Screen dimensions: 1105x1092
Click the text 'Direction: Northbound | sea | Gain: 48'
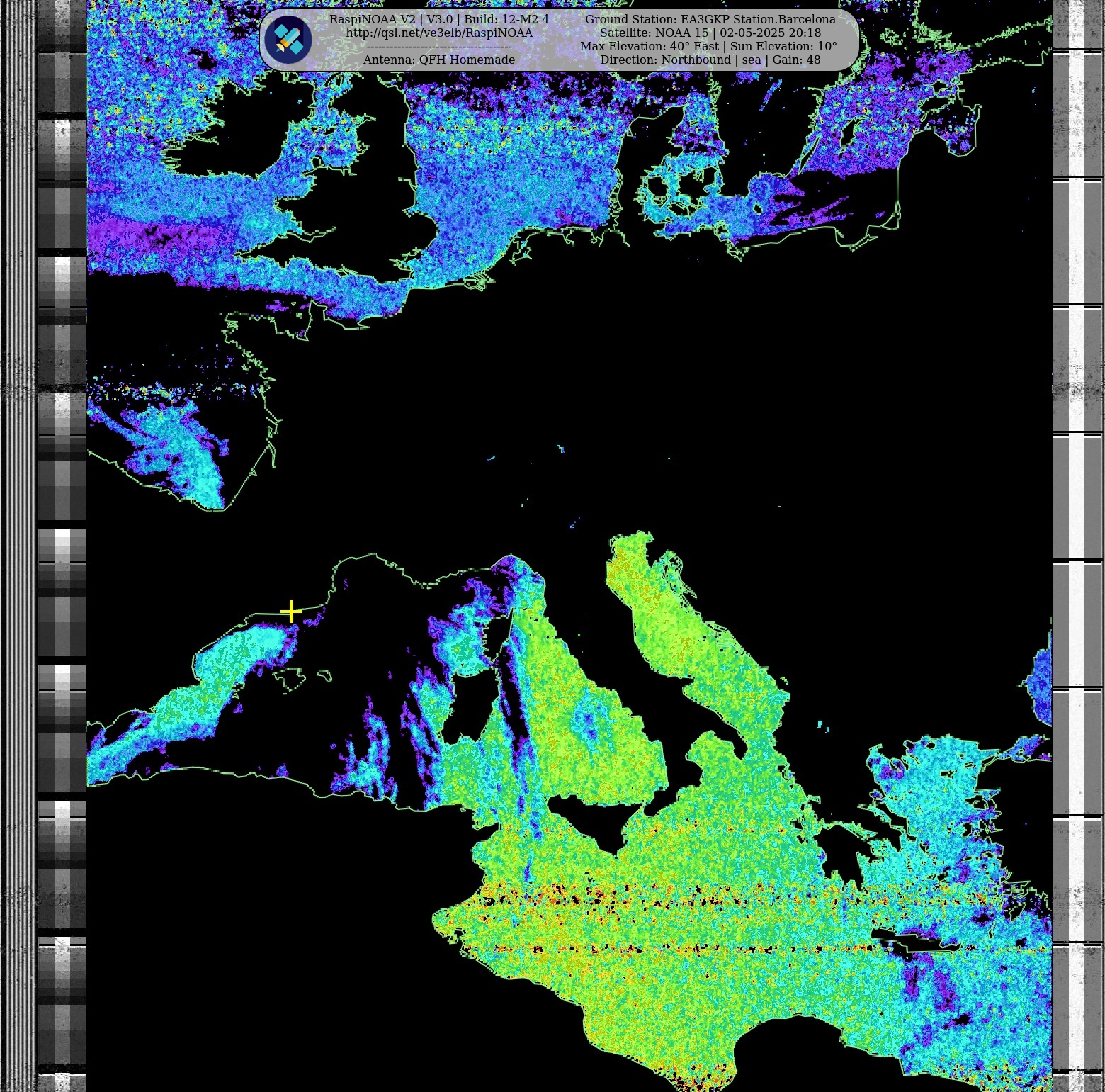coord(710,60)
